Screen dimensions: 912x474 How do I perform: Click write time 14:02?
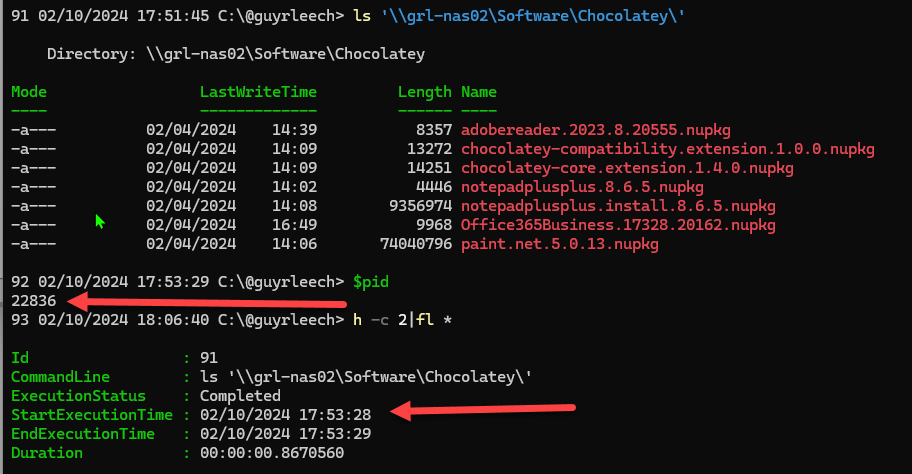[294, 187]
